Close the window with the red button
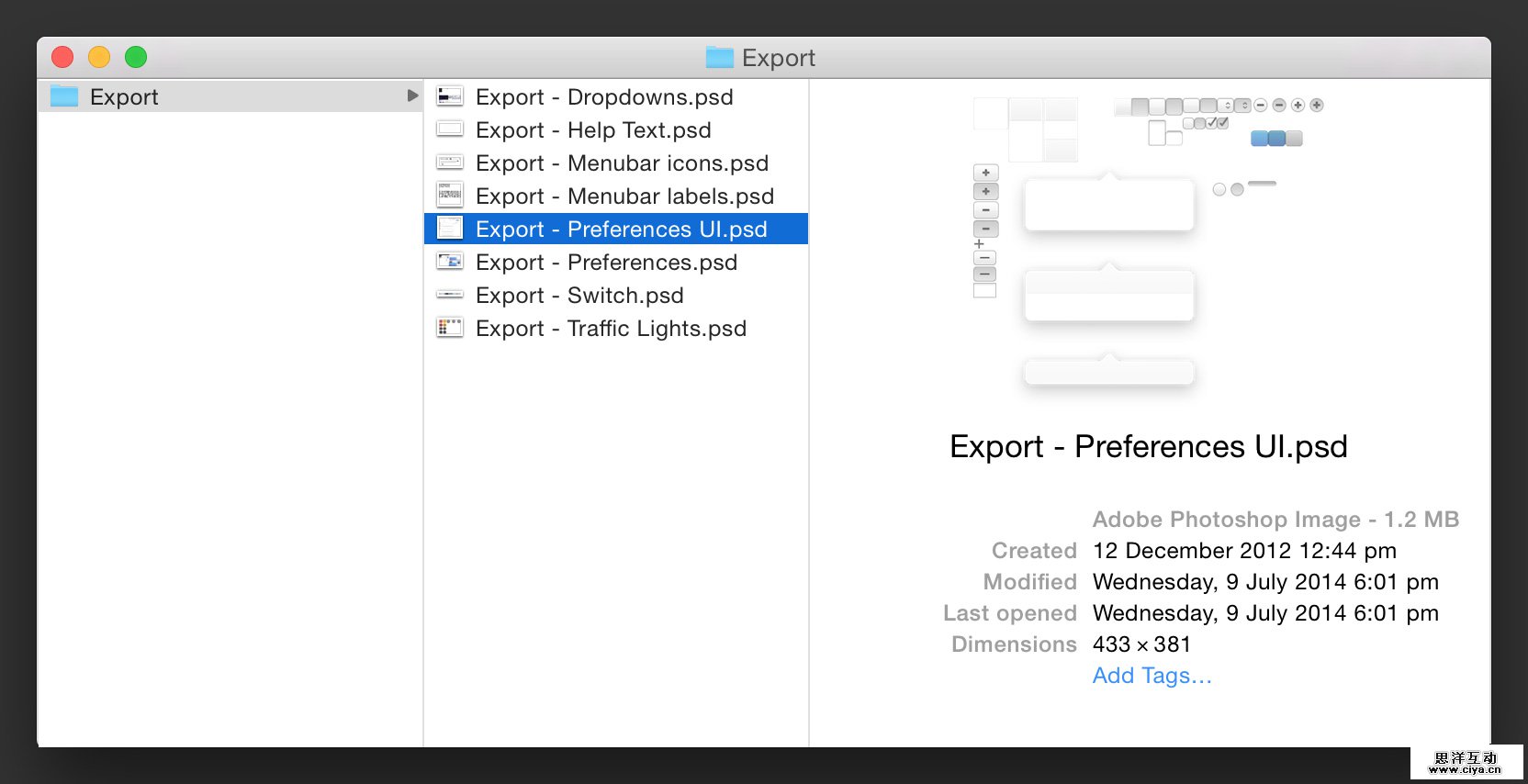 click(x=62, y=57)
